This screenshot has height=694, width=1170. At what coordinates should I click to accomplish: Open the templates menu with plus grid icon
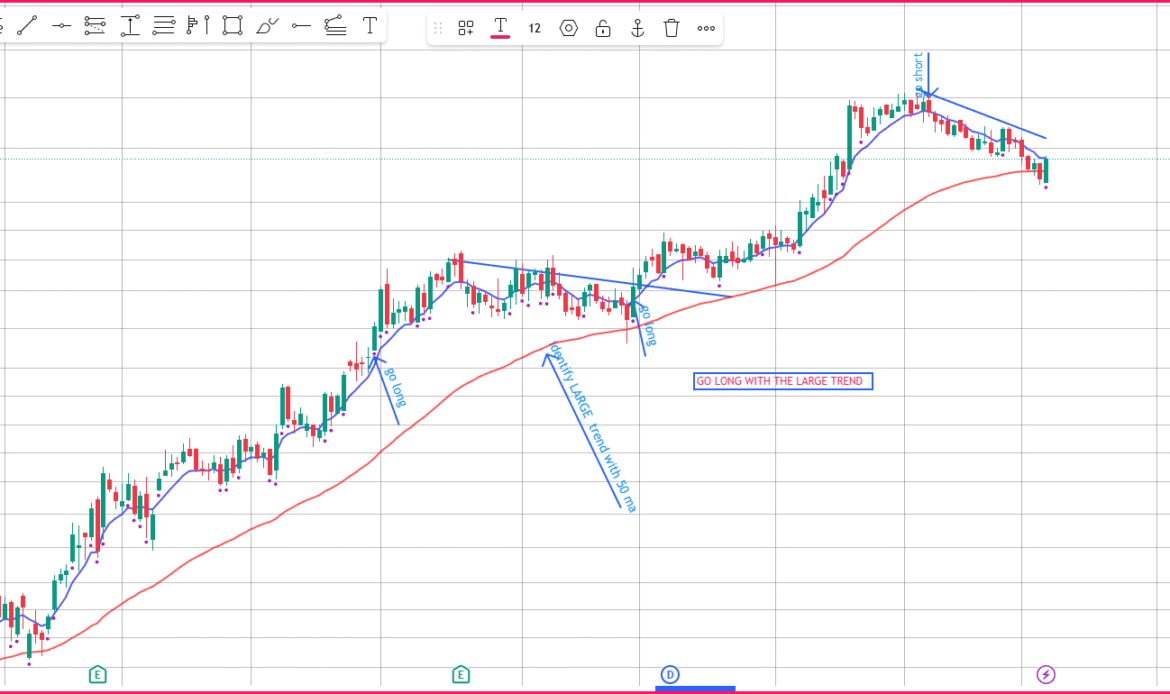click(x=466, y=28)
